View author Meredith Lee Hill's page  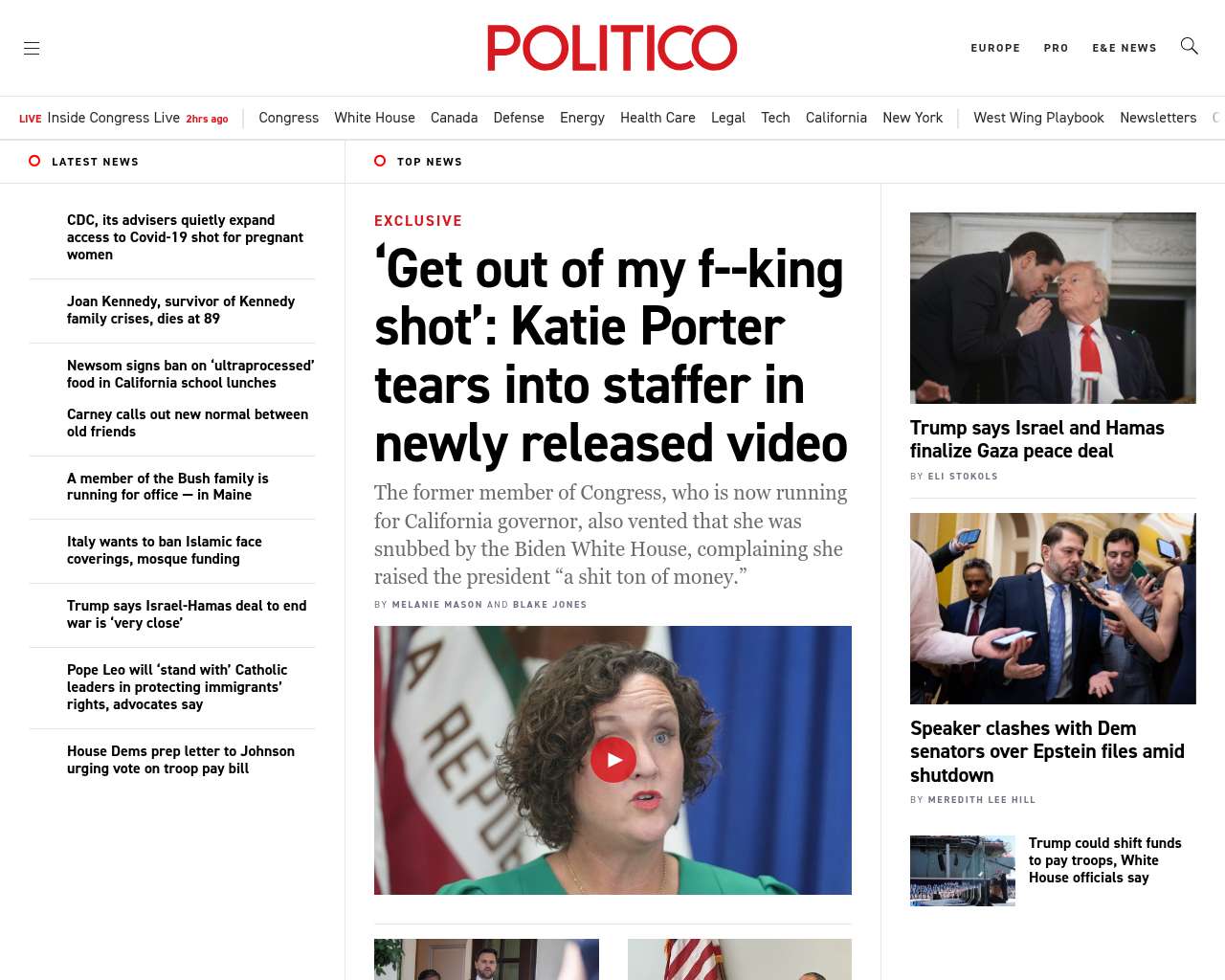coord(982,800)
